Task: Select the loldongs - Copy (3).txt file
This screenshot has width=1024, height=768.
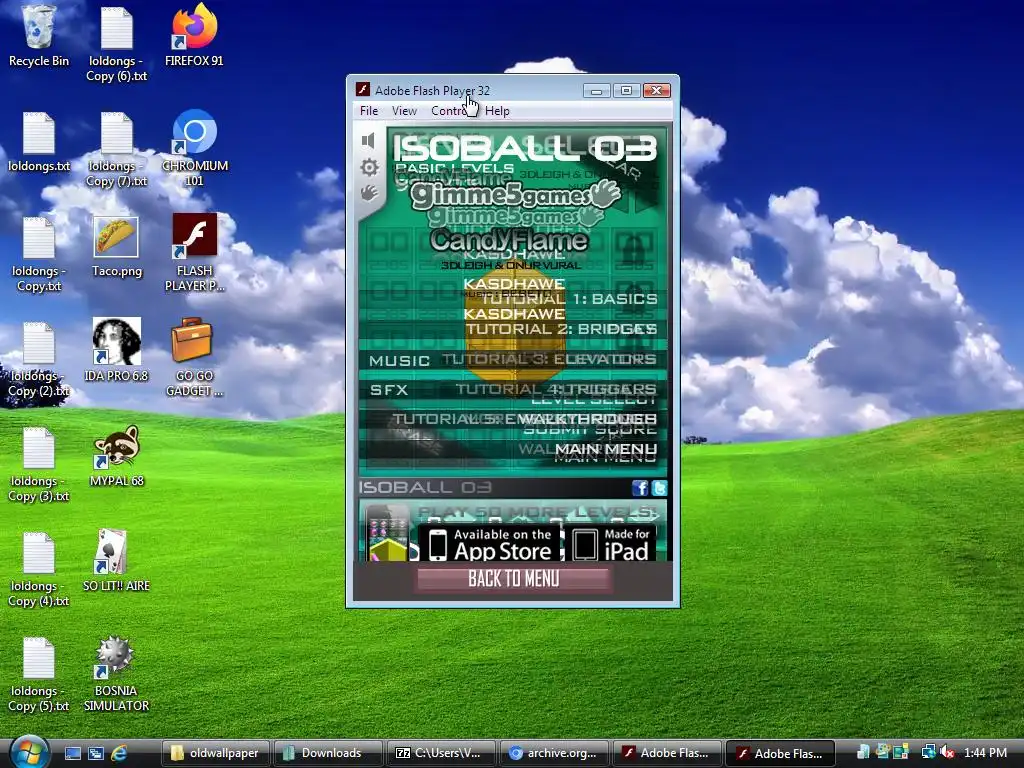Action: (x=39, y=464)
